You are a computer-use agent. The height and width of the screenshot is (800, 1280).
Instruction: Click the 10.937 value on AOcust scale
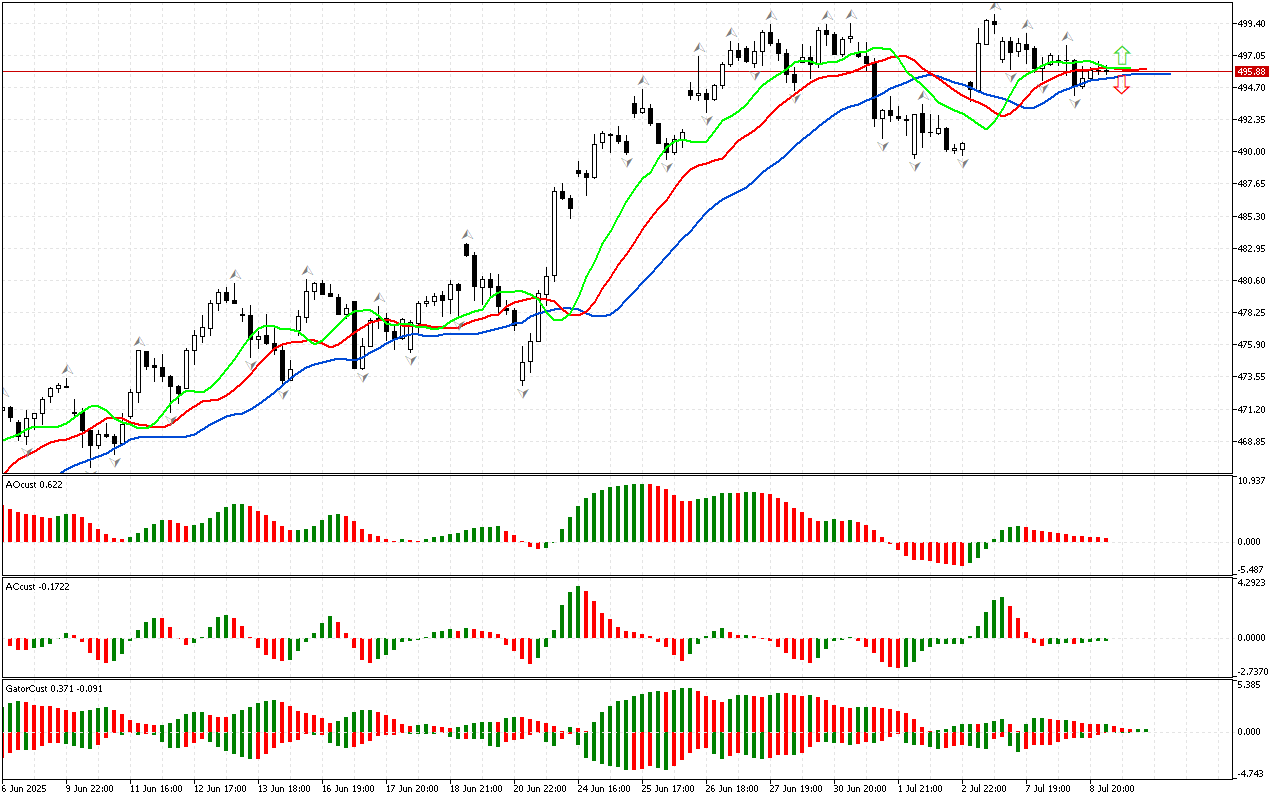click(x=1251, y=481)
